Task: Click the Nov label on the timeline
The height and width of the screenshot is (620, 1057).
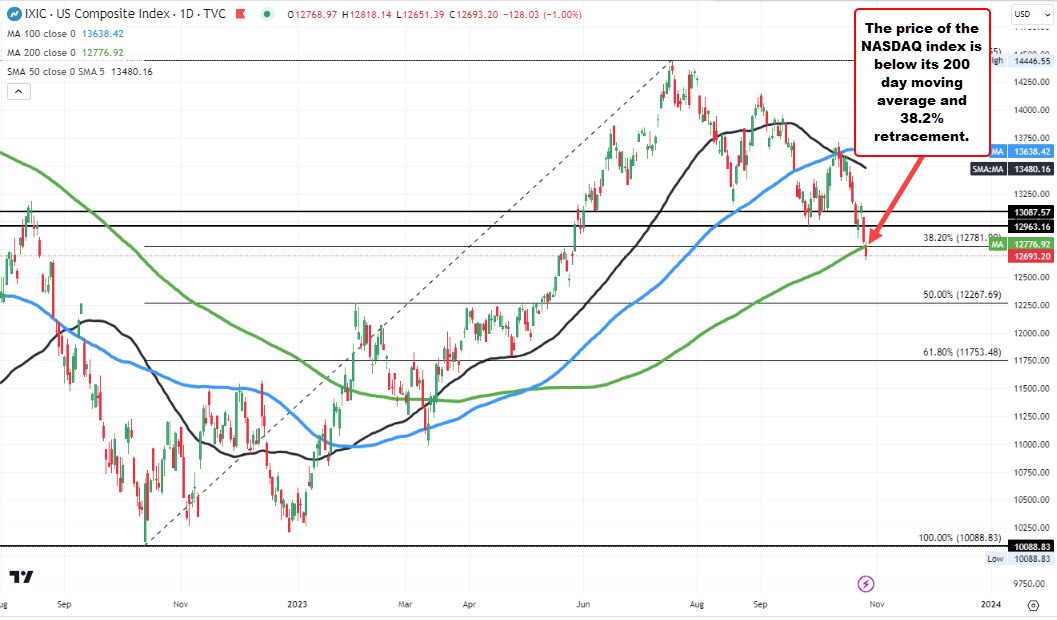Action: pyautogui.click(x=876, y=605)
